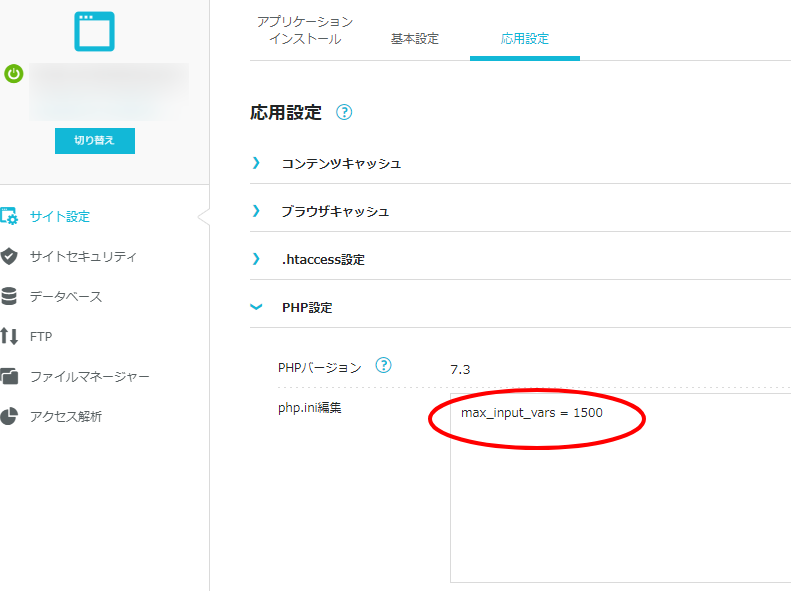Click the PHPバージョン label

[320, 368]
